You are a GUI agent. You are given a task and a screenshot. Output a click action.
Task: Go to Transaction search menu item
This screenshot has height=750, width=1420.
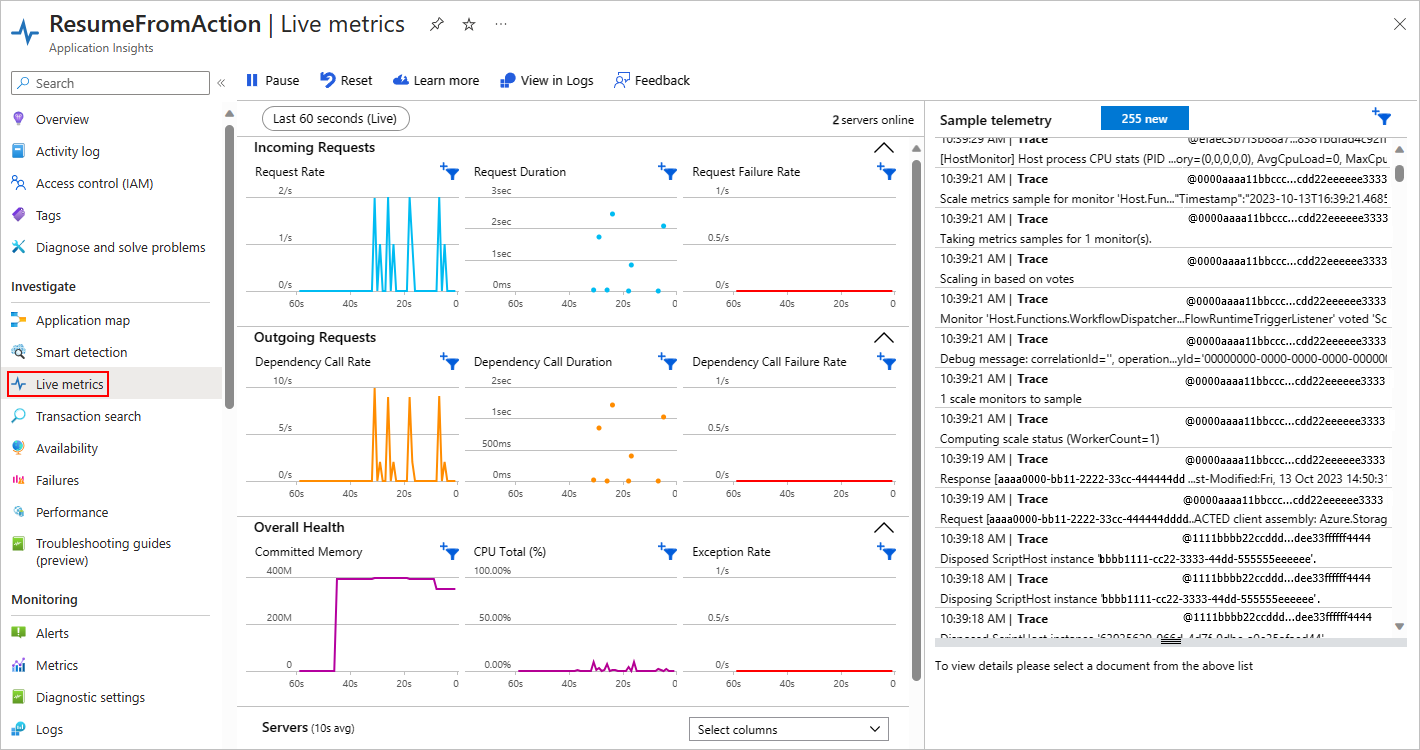(88, 417)
